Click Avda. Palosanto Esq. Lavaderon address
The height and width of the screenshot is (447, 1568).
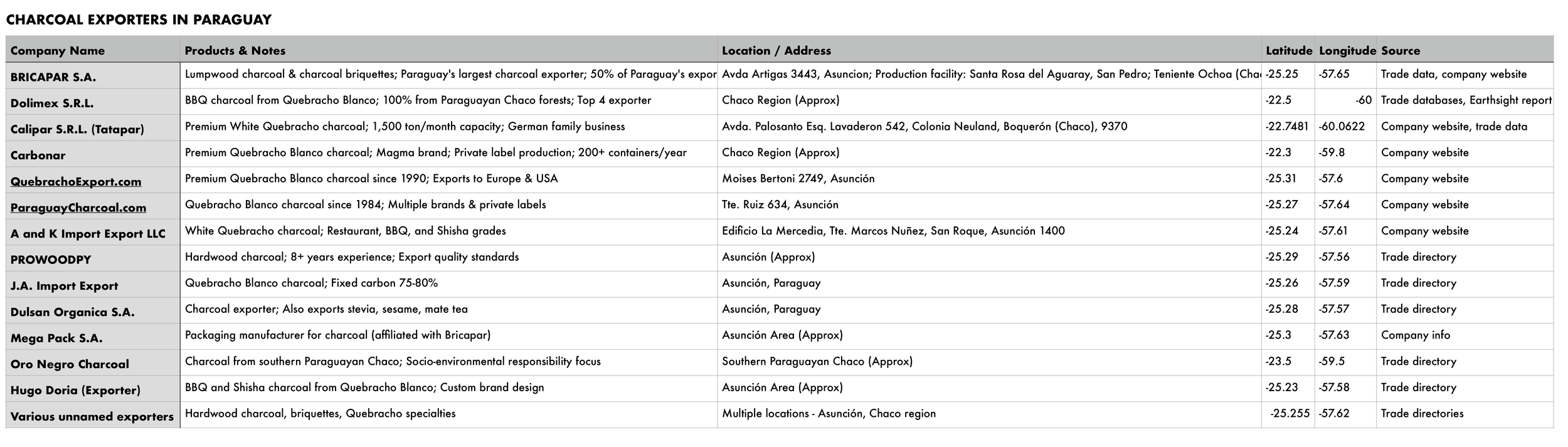(989, 127)
